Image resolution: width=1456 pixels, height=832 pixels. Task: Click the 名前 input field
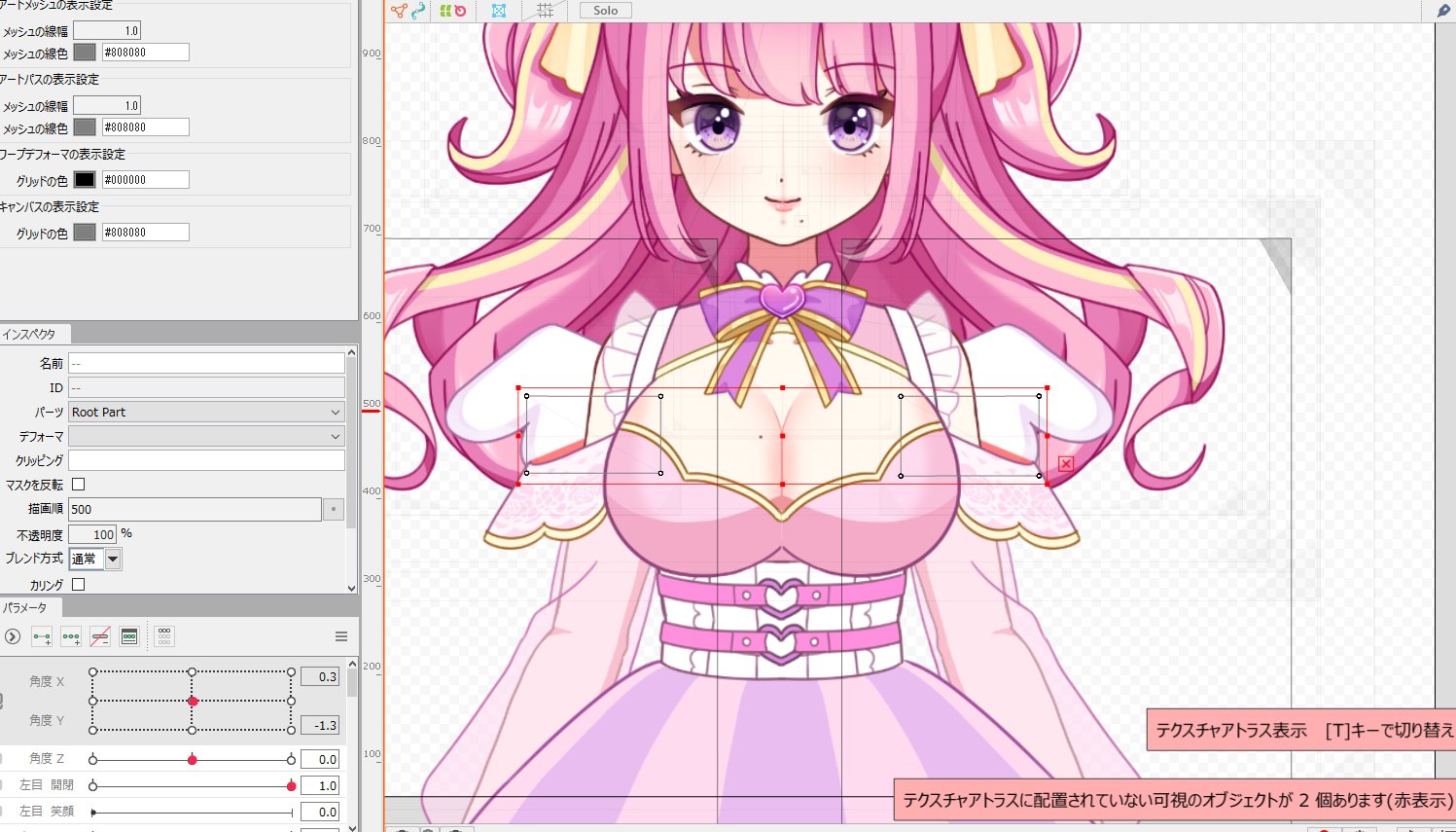click(206, 363)
